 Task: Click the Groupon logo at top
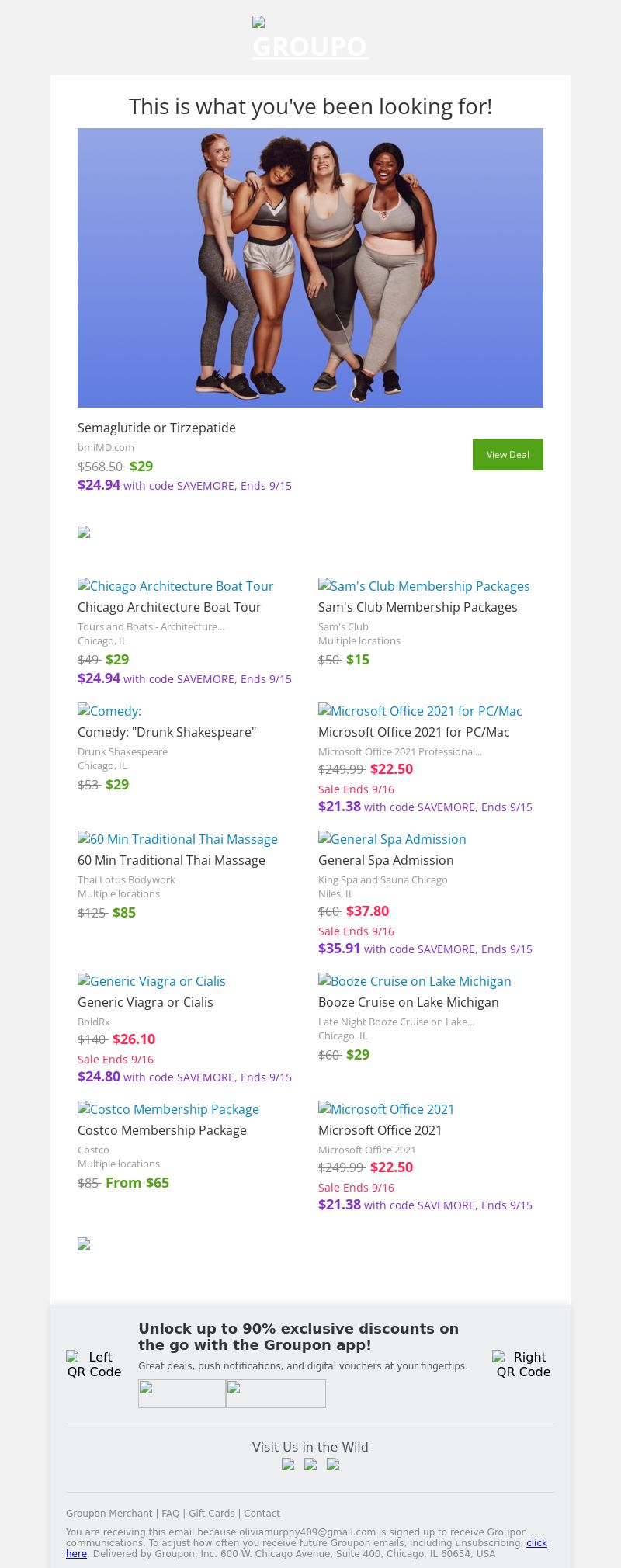pos(310,39)
